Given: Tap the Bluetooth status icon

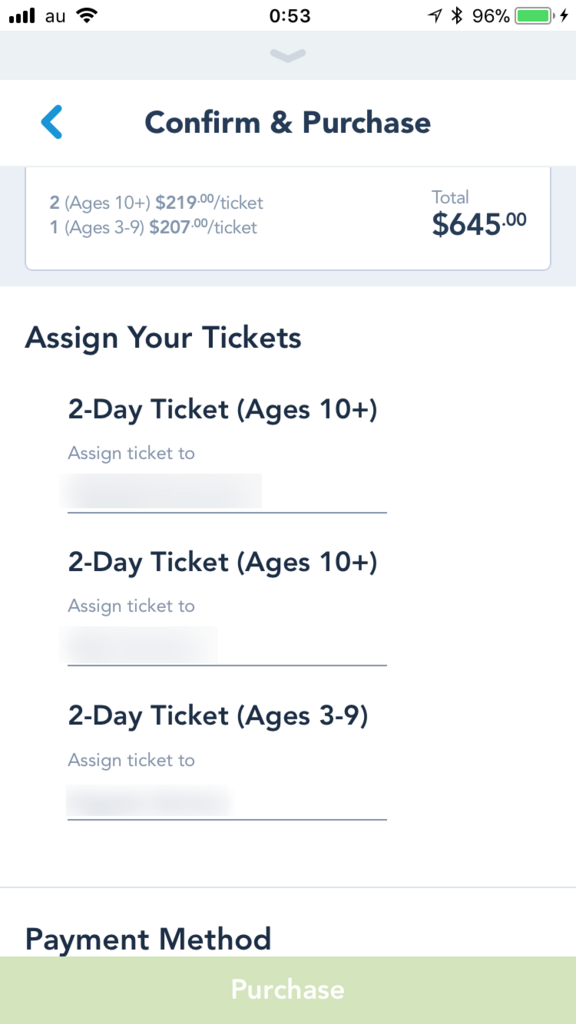Looking at the screenshot, I should tap(457, 16).
